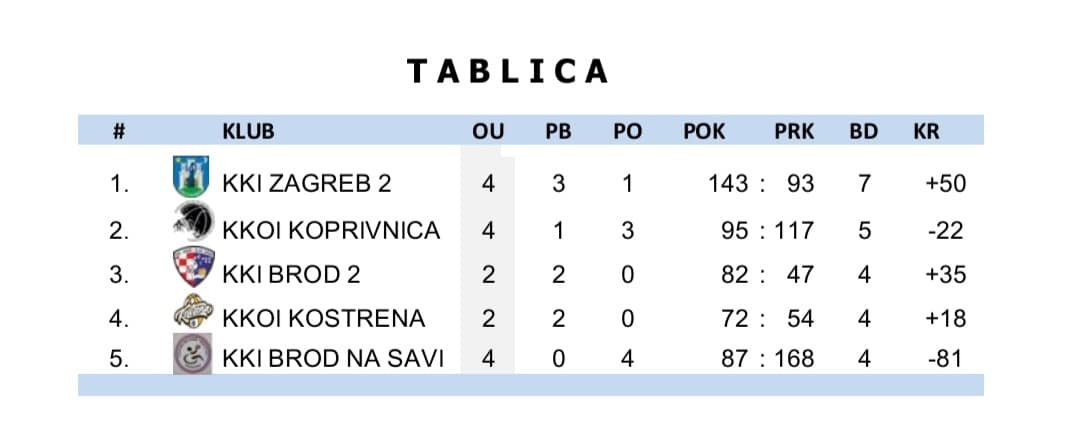The height and width of the screenshot is (424, 1080).
Task: Select the KKOI KOPRIVNICA team name
Action: coord(331,230)
